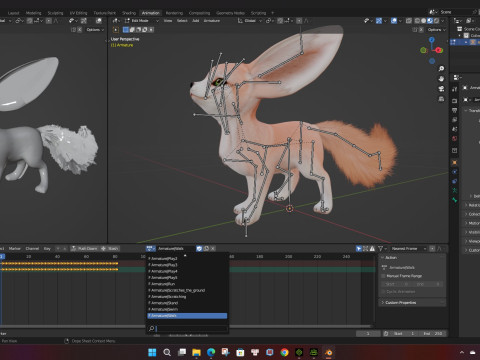Click the zoom magnifier in the viewport
Image resolution: width=480 pixels, height=360 pixels.
coord(441,69)
